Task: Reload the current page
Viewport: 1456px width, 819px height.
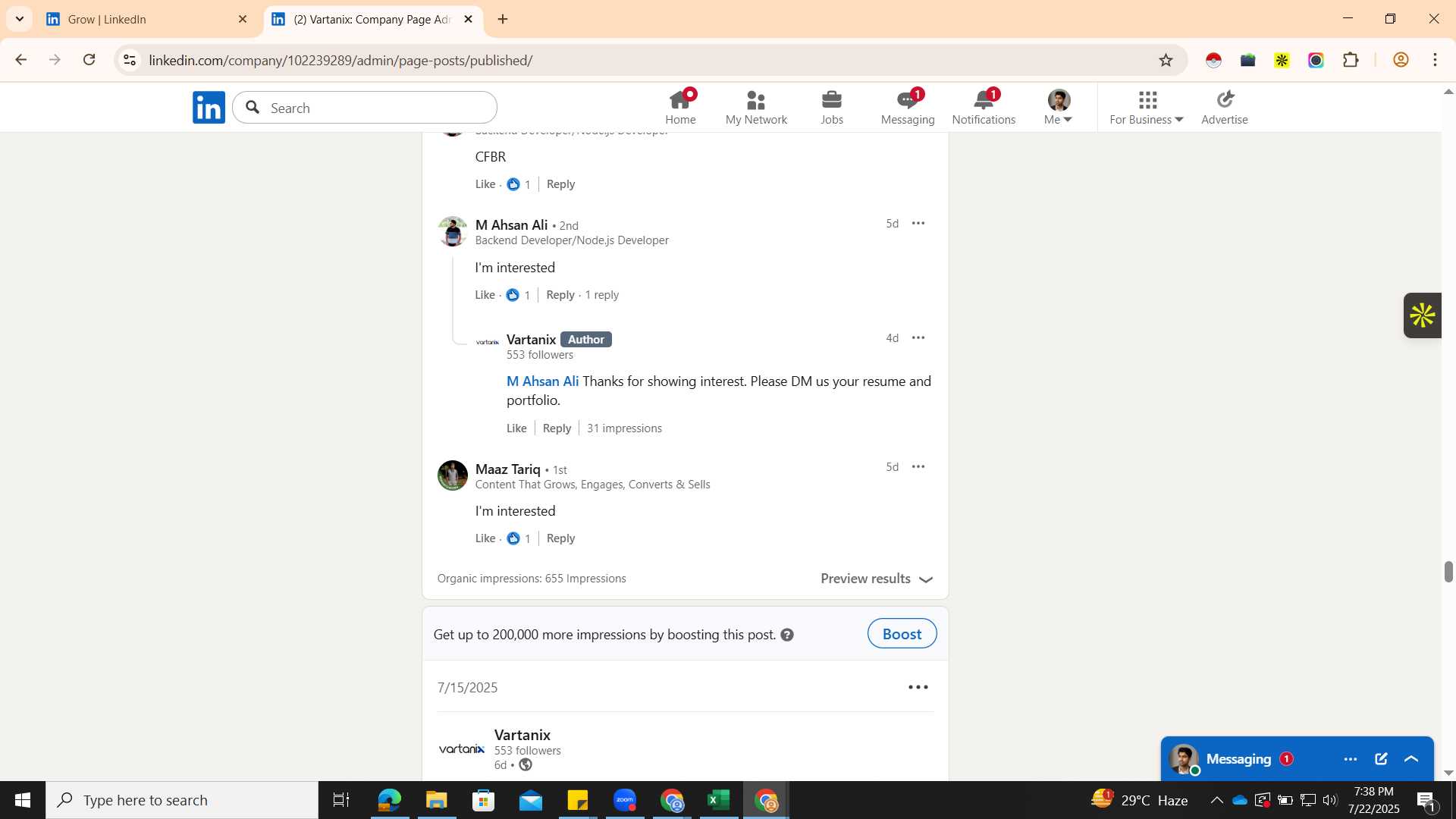Action: click(89, 60)
